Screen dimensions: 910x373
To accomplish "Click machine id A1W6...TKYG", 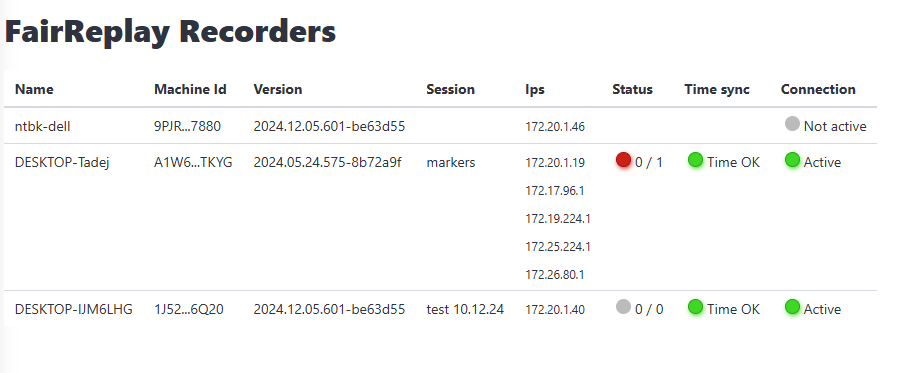I will tap(193, 162).
